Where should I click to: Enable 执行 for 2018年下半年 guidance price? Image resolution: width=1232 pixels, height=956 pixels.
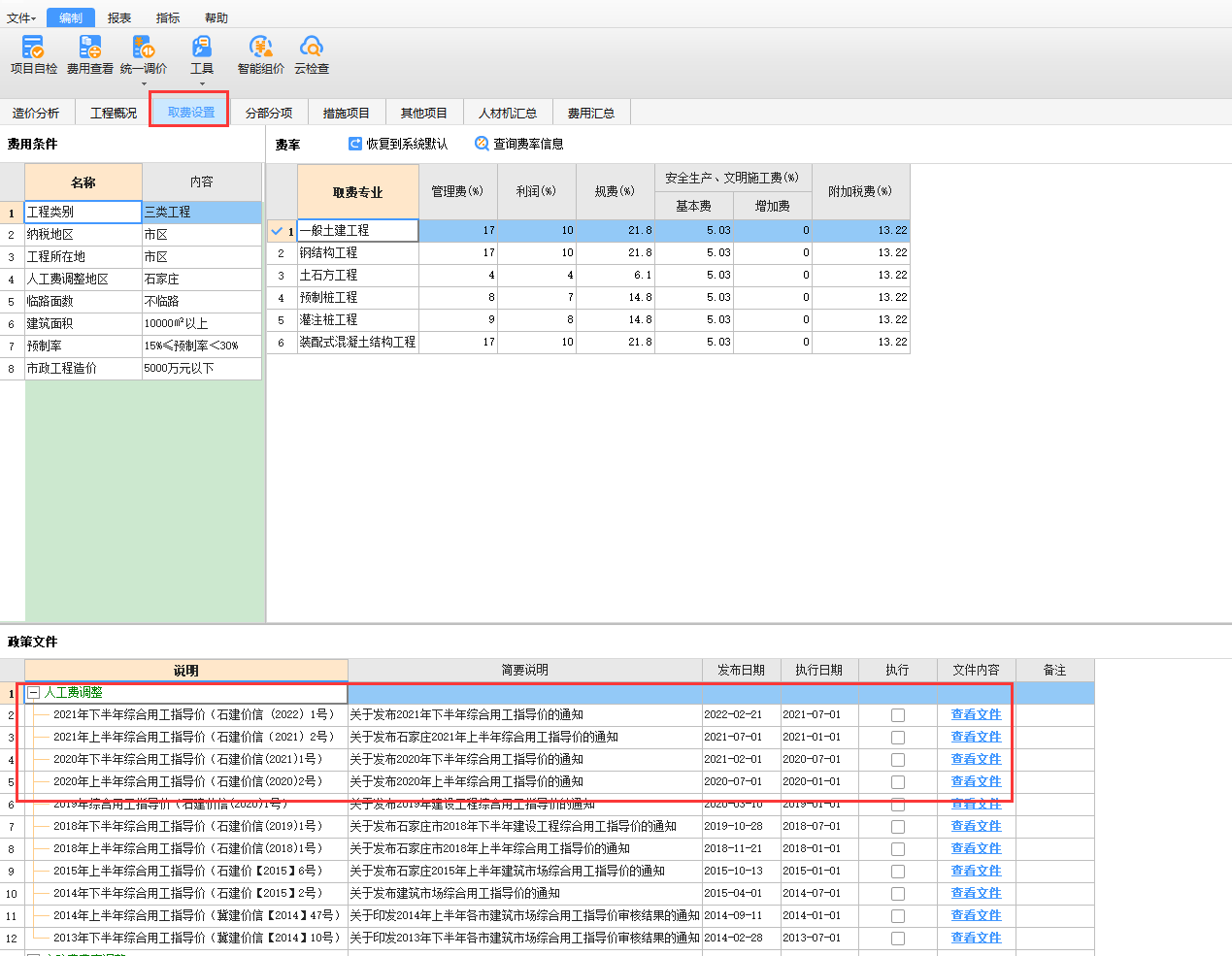coord(898,827)
